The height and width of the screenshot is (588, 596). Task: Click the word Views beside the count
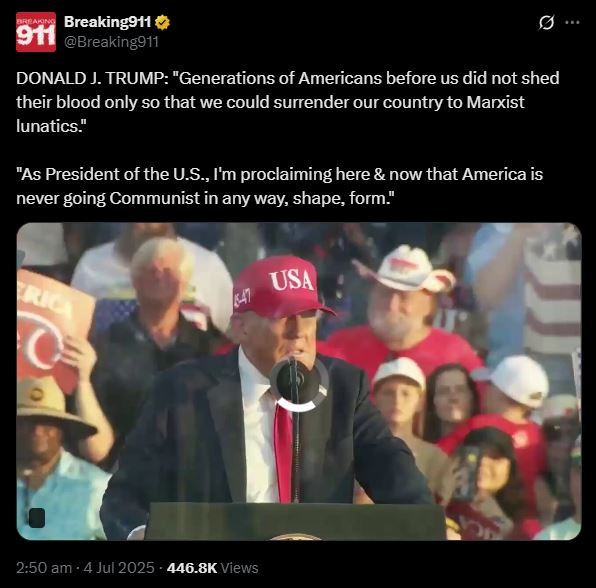[239, 568]
